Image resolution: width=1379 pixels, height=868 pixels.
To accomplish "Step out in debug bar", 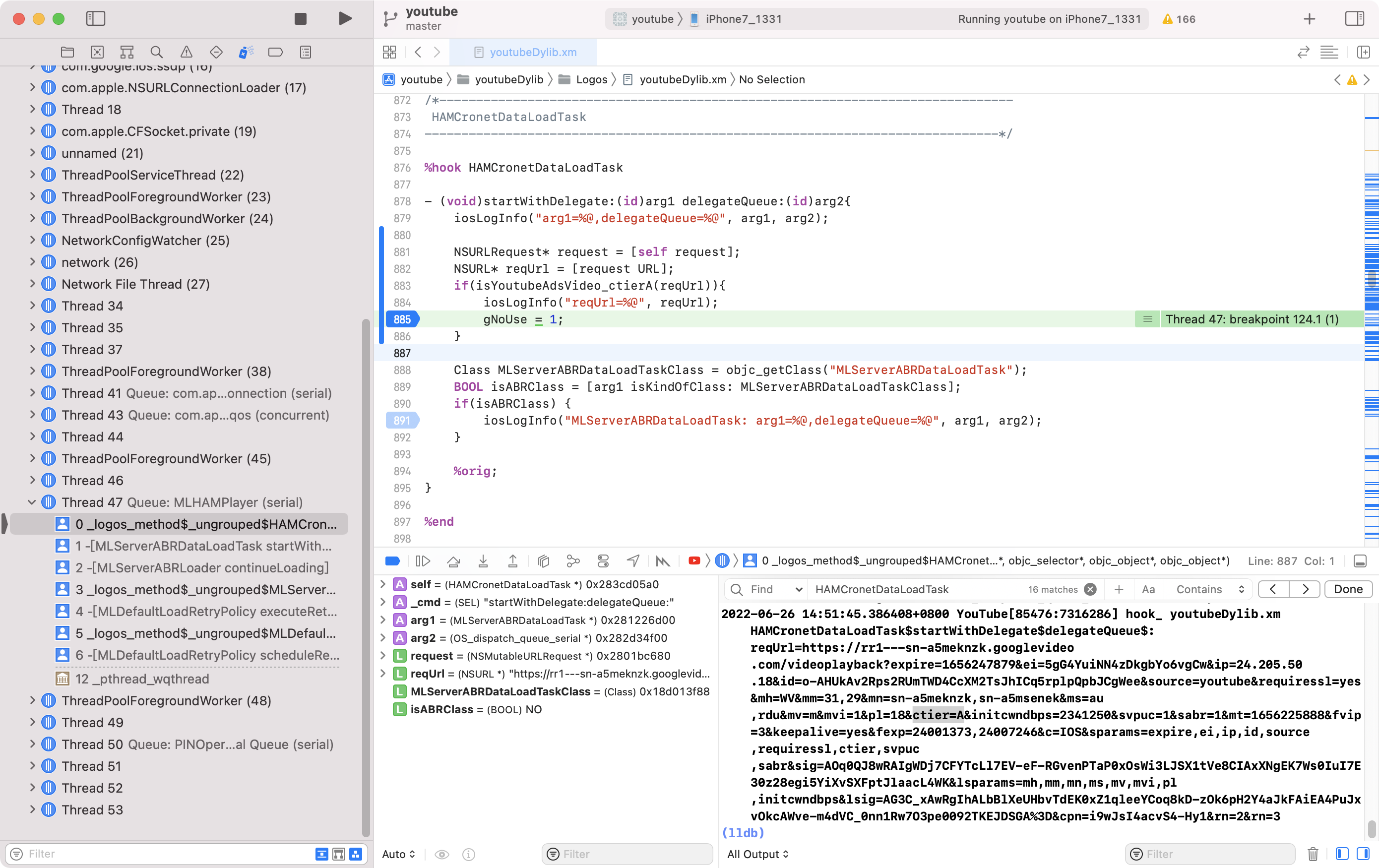I will (512, 561).
